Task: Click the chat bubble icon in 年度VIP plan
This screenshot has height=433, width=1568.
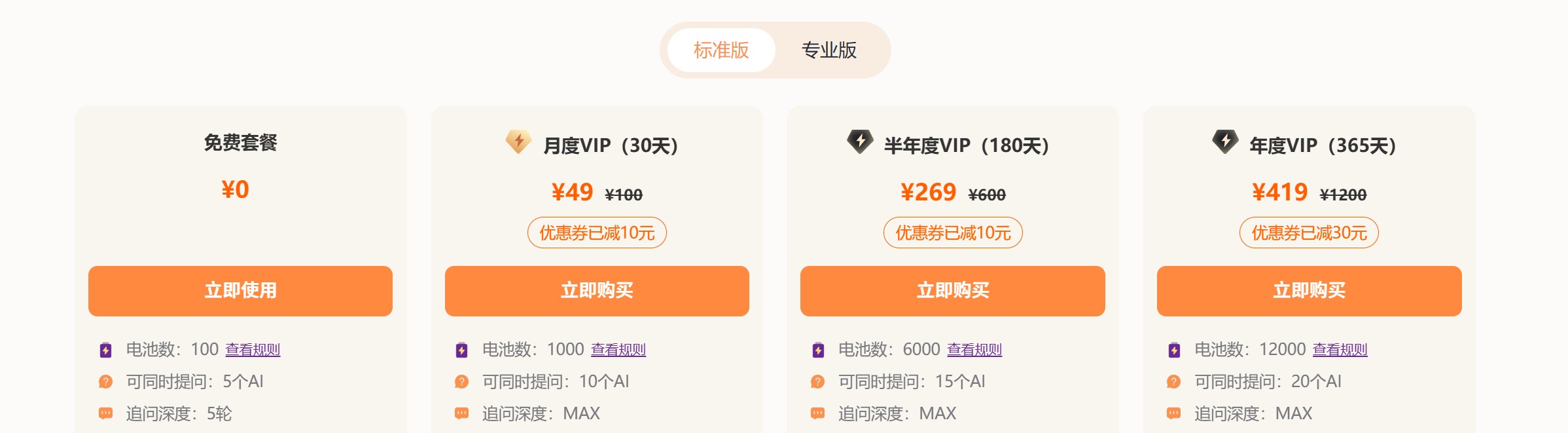Action: tap(1173, 413)
